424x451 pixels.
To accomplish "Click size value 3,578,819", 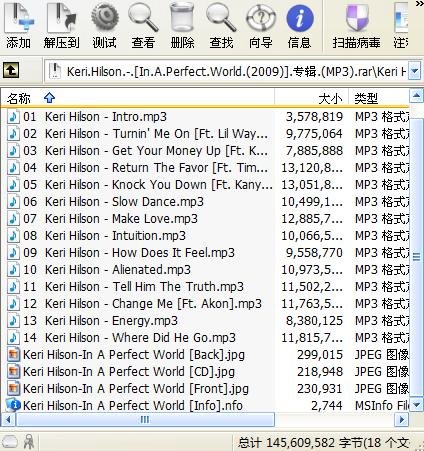I will 314,117.
